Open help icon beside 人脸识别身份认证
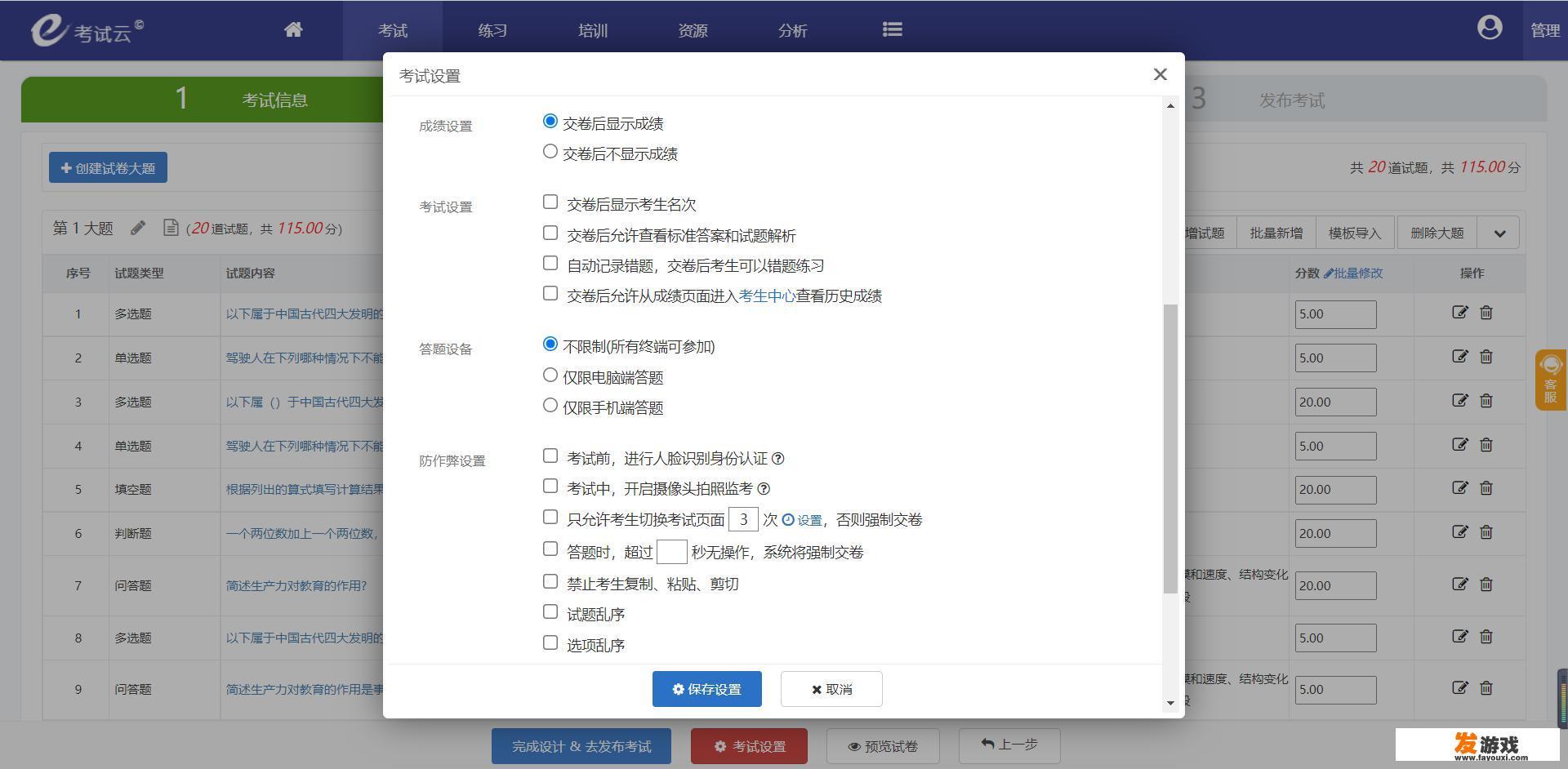1568x769 pixels. coord(777,459)
